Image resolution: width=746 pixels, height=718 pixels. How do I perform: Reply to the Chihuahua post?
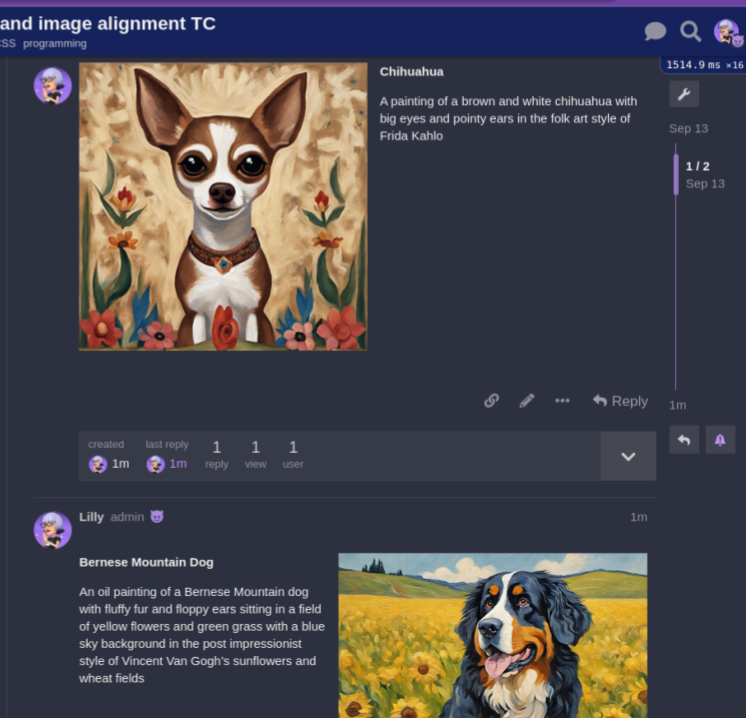620,401
